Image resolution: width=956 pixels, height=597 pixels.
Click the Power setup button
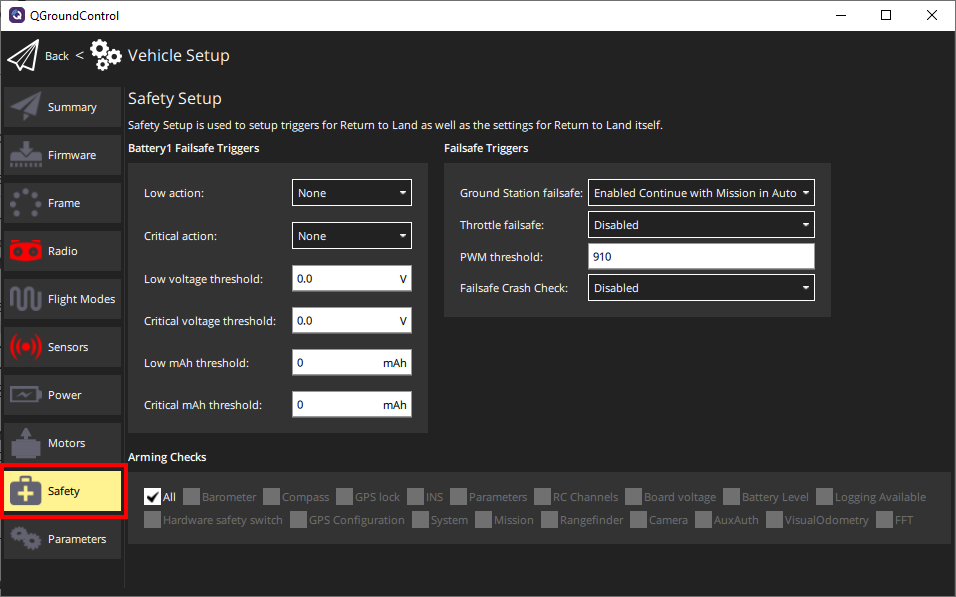pyautogui.click(x=63, y=395)
